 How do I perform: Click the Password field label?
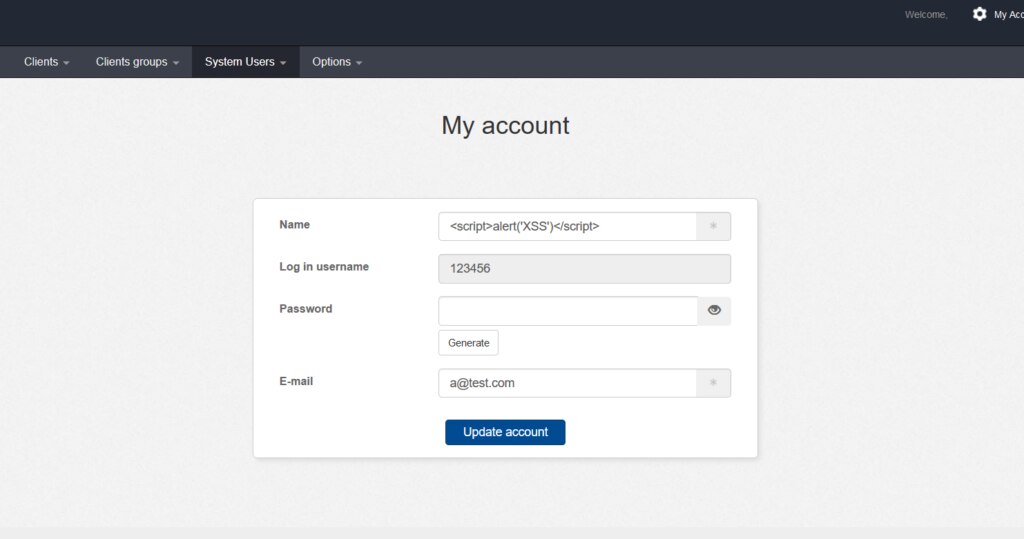click(x=306, y=308)
